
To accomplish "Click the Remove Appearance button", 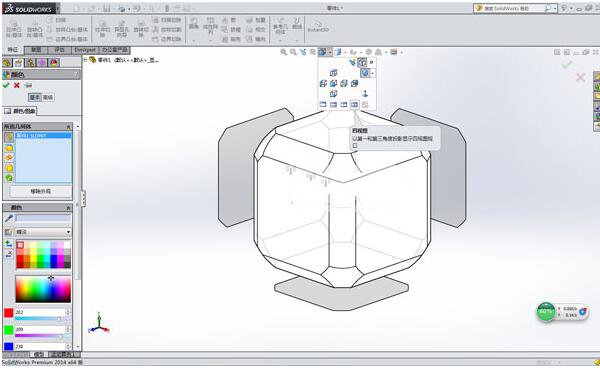I will tap(41, 191).
